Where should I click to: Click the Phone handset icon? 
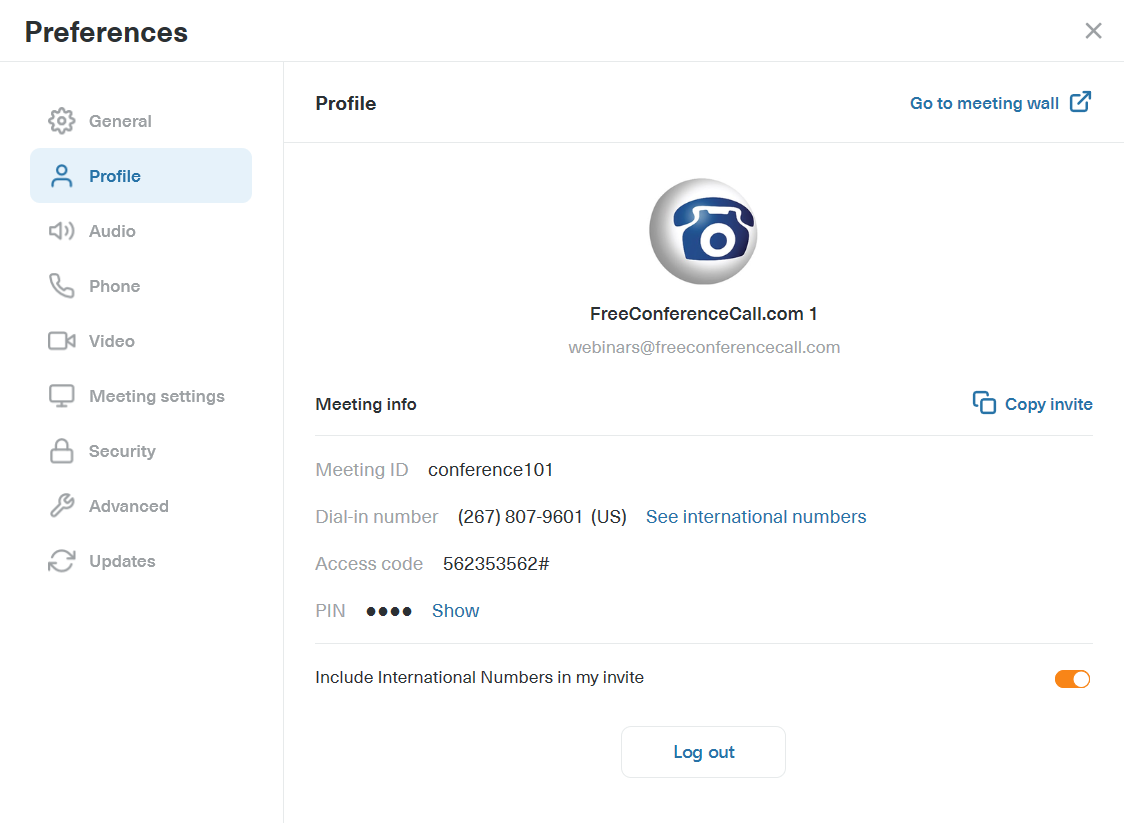(x=62, y=286)
